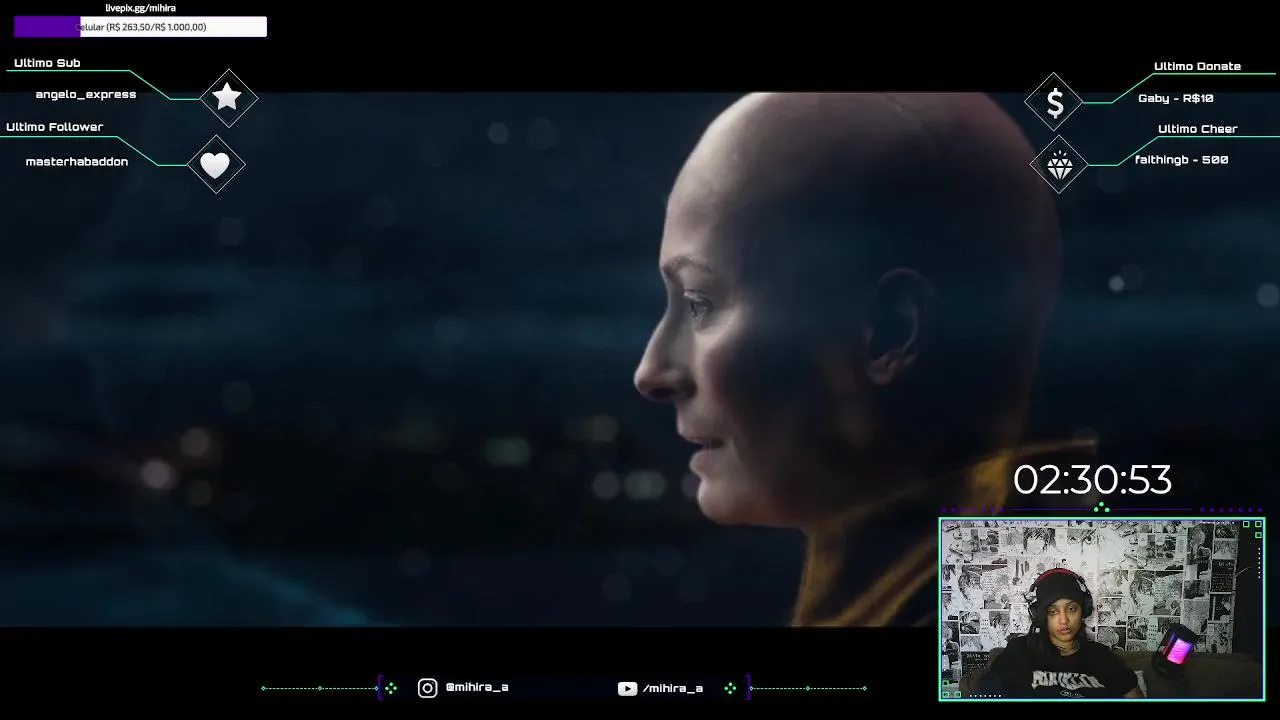Click the streamer webcam thumbnail
This screenshot has width=1280, height=720.
click(1101, 609)
